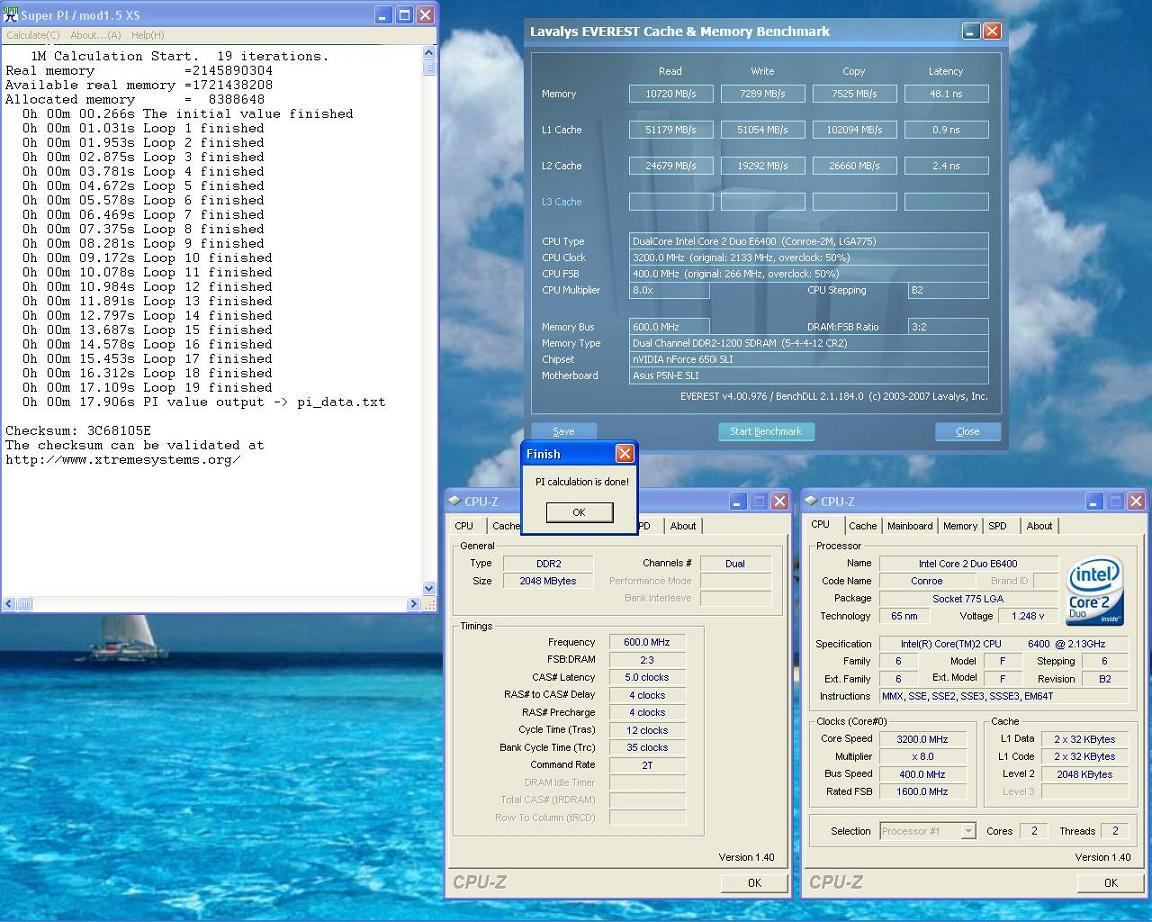Viewport: 1152px width, 922px height.
Task: Click the CPU Clock field showing 3200.0 MHz
Action: (x=808, y=257)
